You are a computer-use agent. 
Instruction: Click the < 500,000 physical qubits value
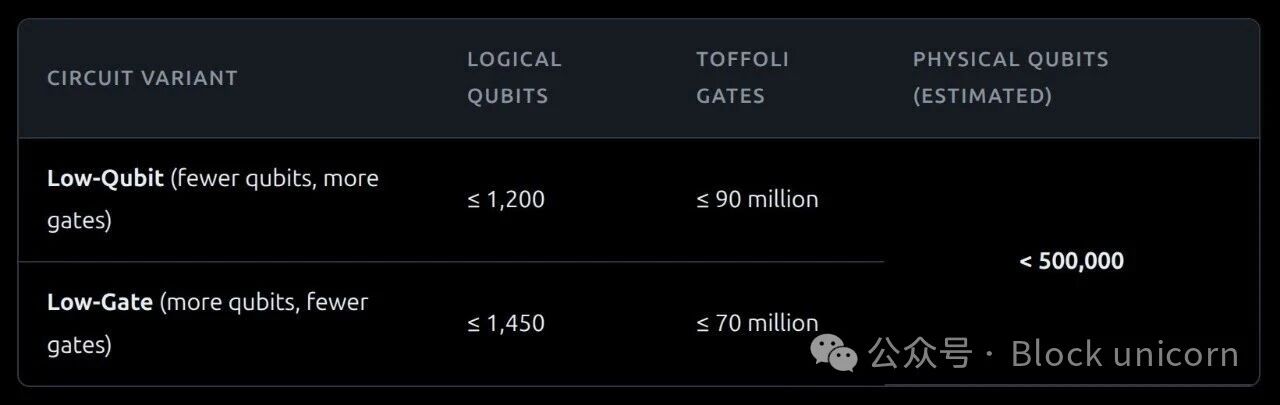tap(1071, 261)
